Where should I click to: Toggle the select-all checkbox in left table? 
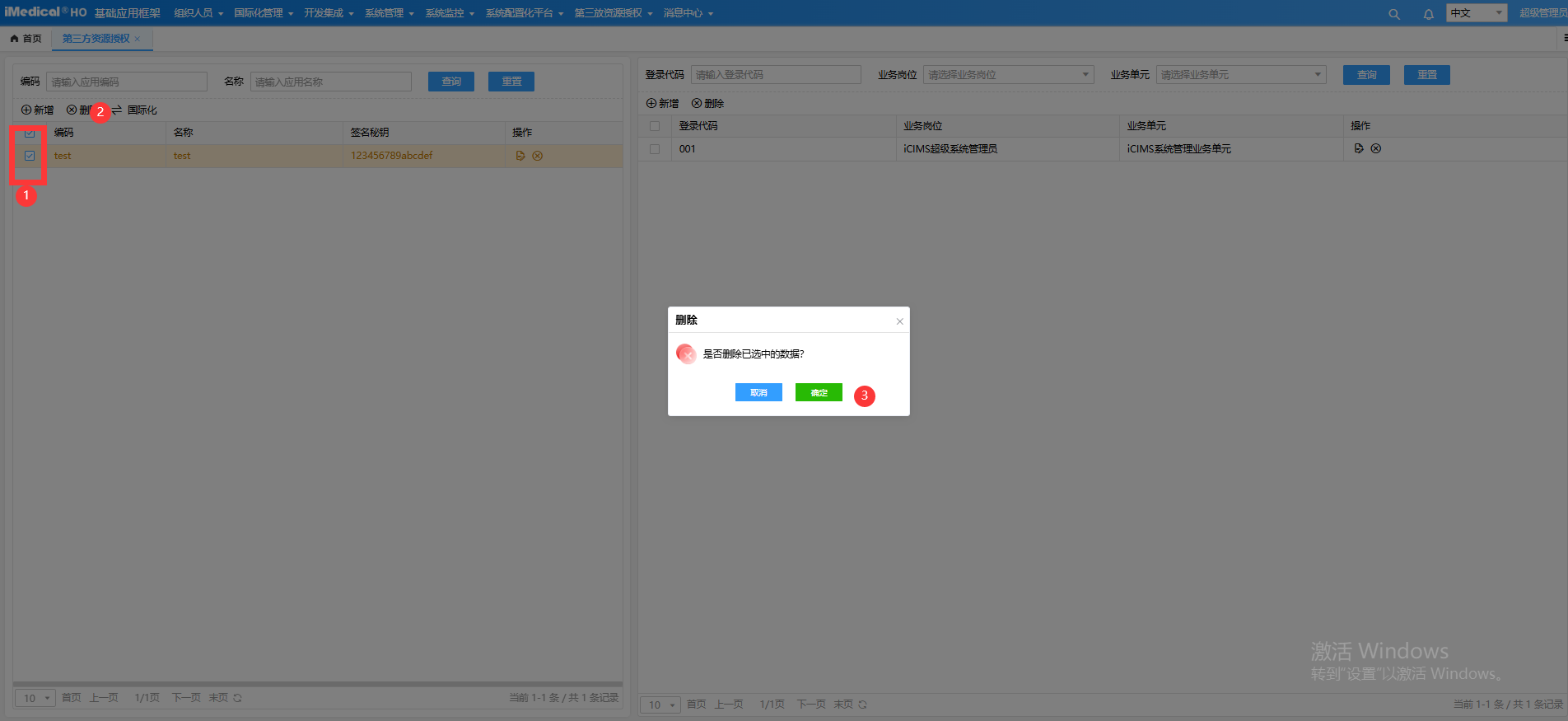(30, 133)
